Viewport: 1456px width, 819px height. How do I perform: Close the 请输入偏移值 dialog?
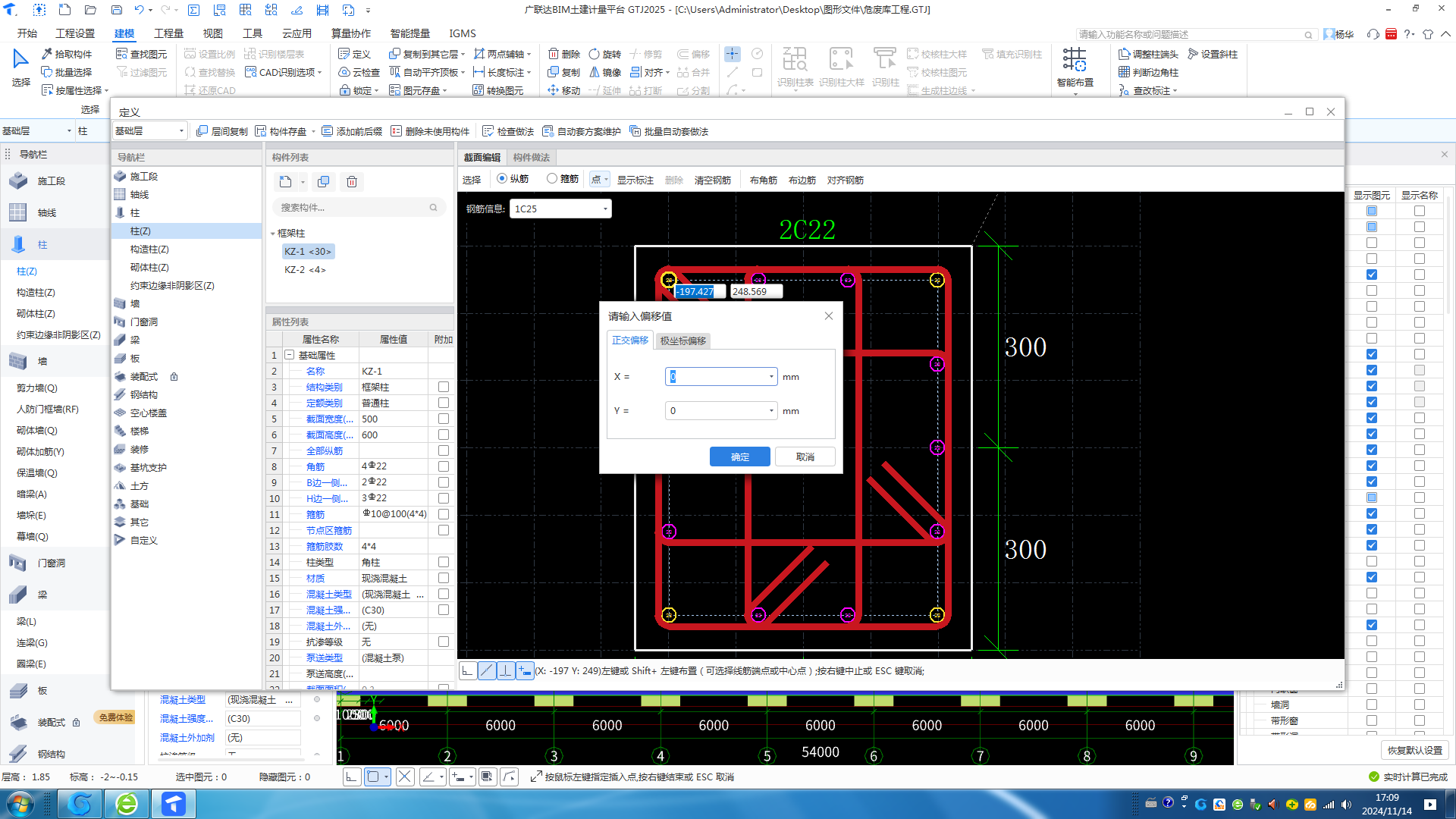(x=829, y=316)
